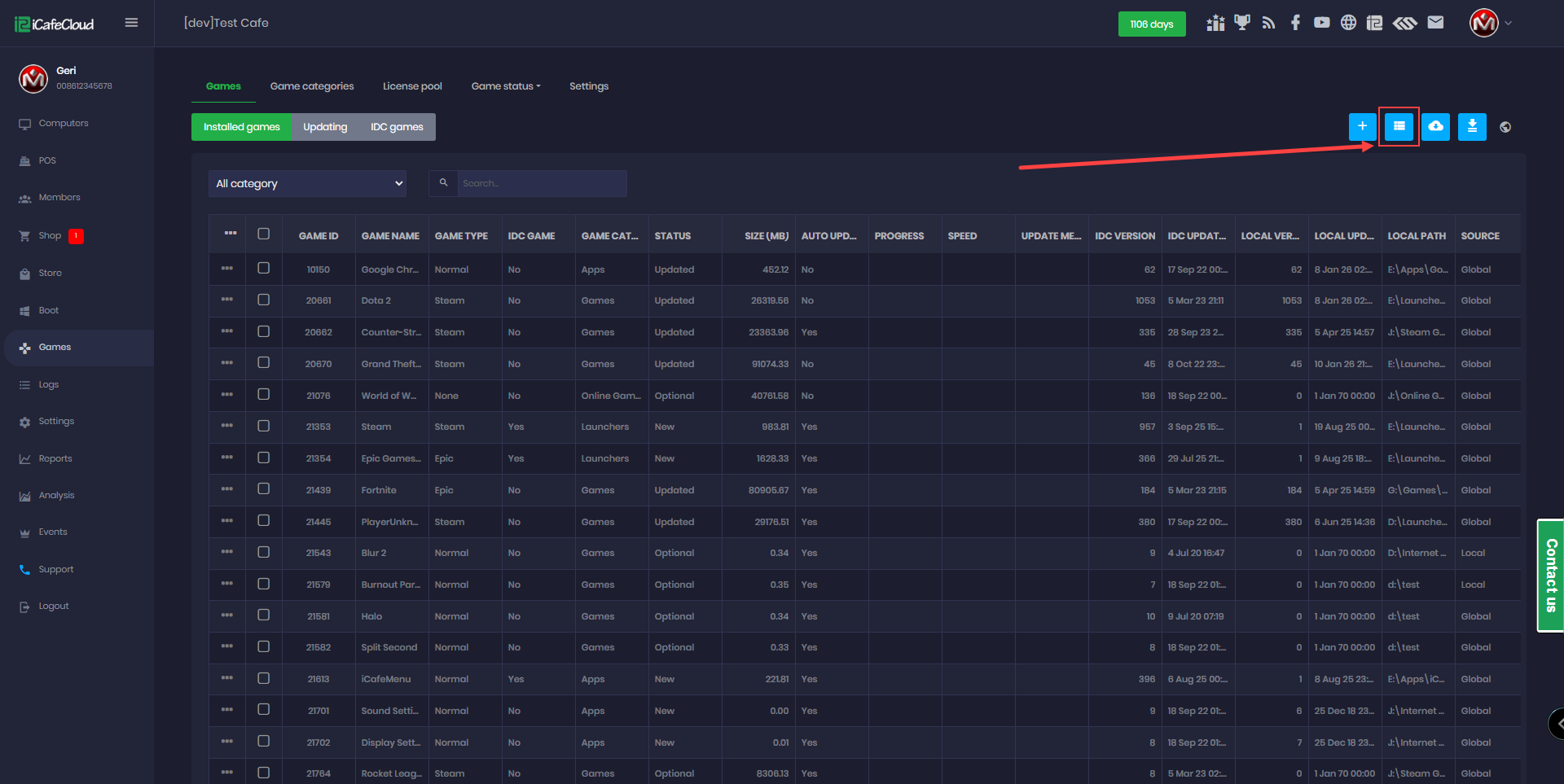Screen dimensions: 1564x784
Task: Click the blue plus add game button
Action: pos(1362,126)
